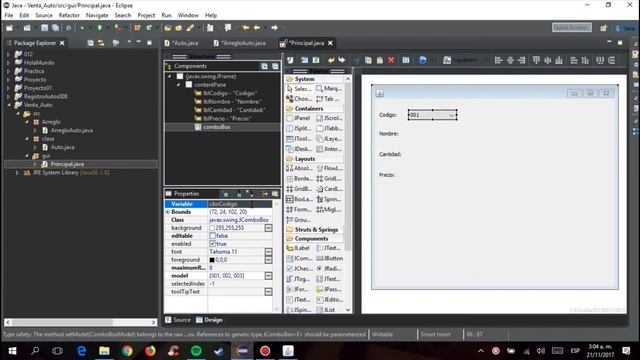
Task: Open File Explorer from the Windows taskbar
Action: pyautogui.click(x=104, y=351)
